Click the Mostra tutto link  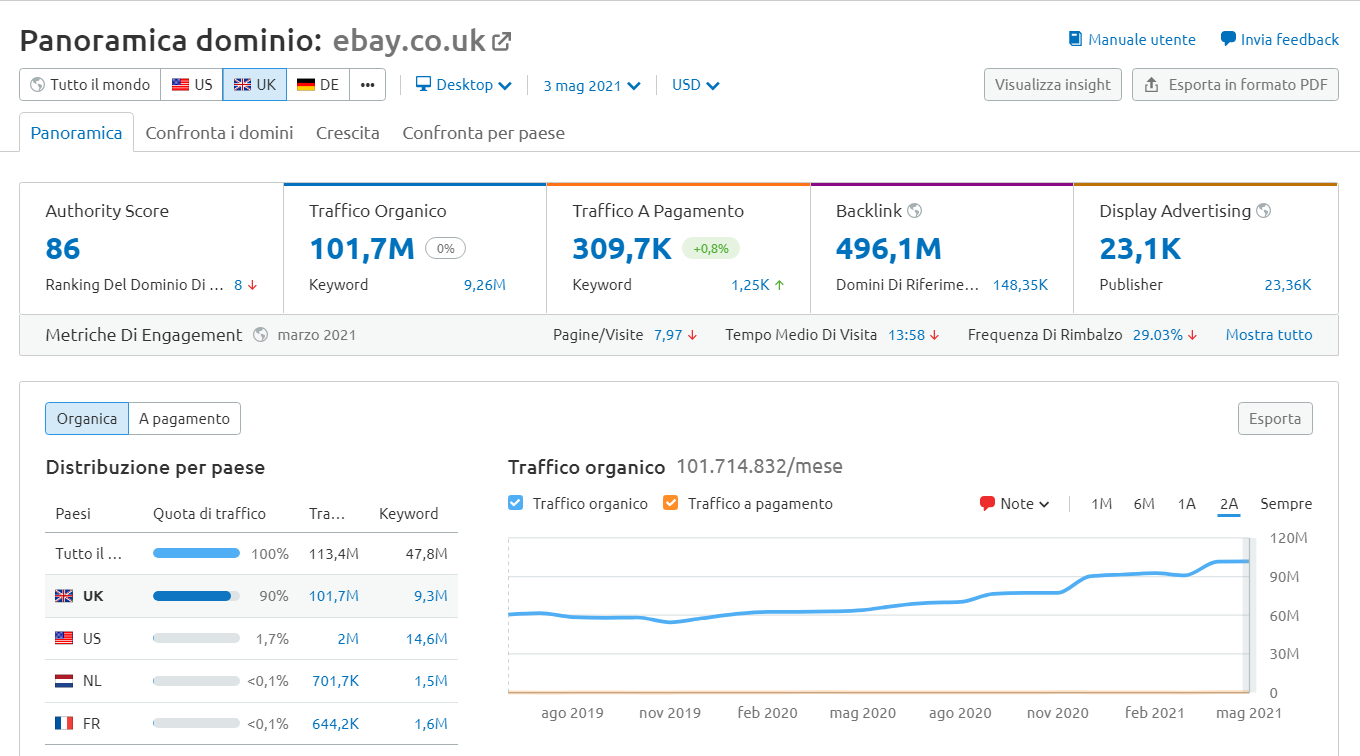click(1269, 335)
